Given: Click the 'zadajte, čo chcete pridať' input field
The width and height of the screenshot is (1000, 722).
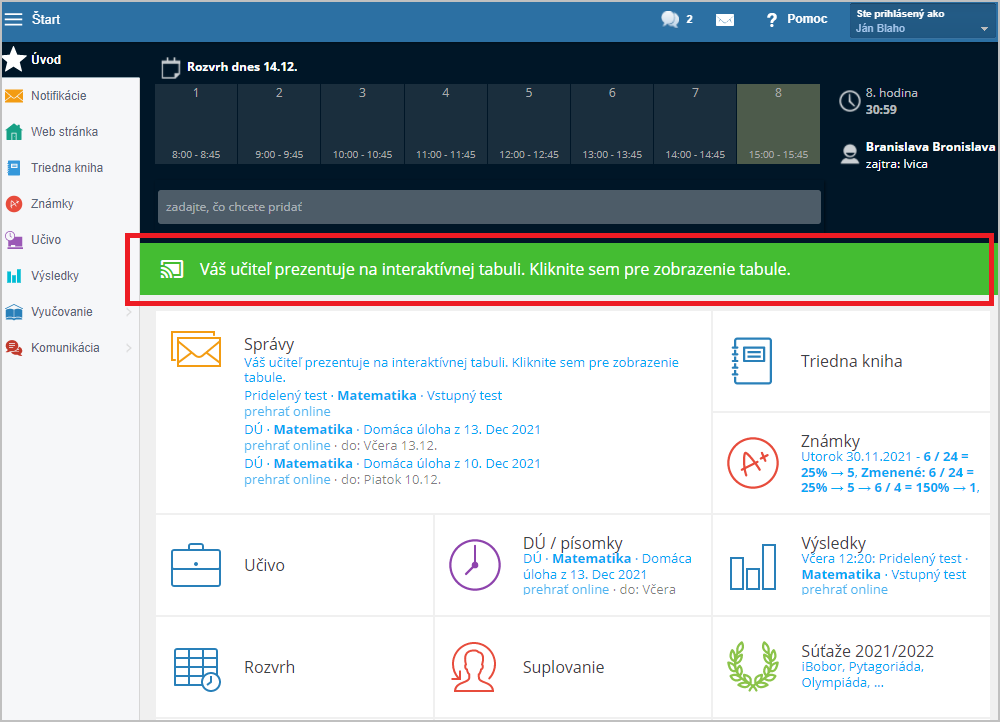Looking at the screenshot, I should point(489,207).
